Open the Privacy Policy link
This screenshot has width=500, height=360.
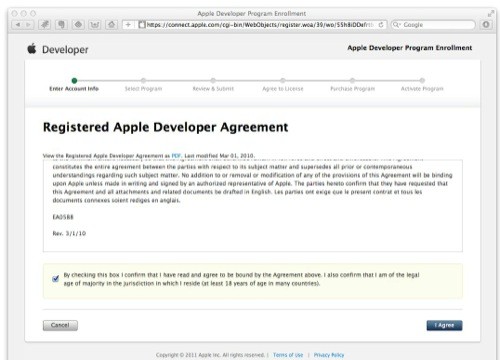tap(329, 355)
